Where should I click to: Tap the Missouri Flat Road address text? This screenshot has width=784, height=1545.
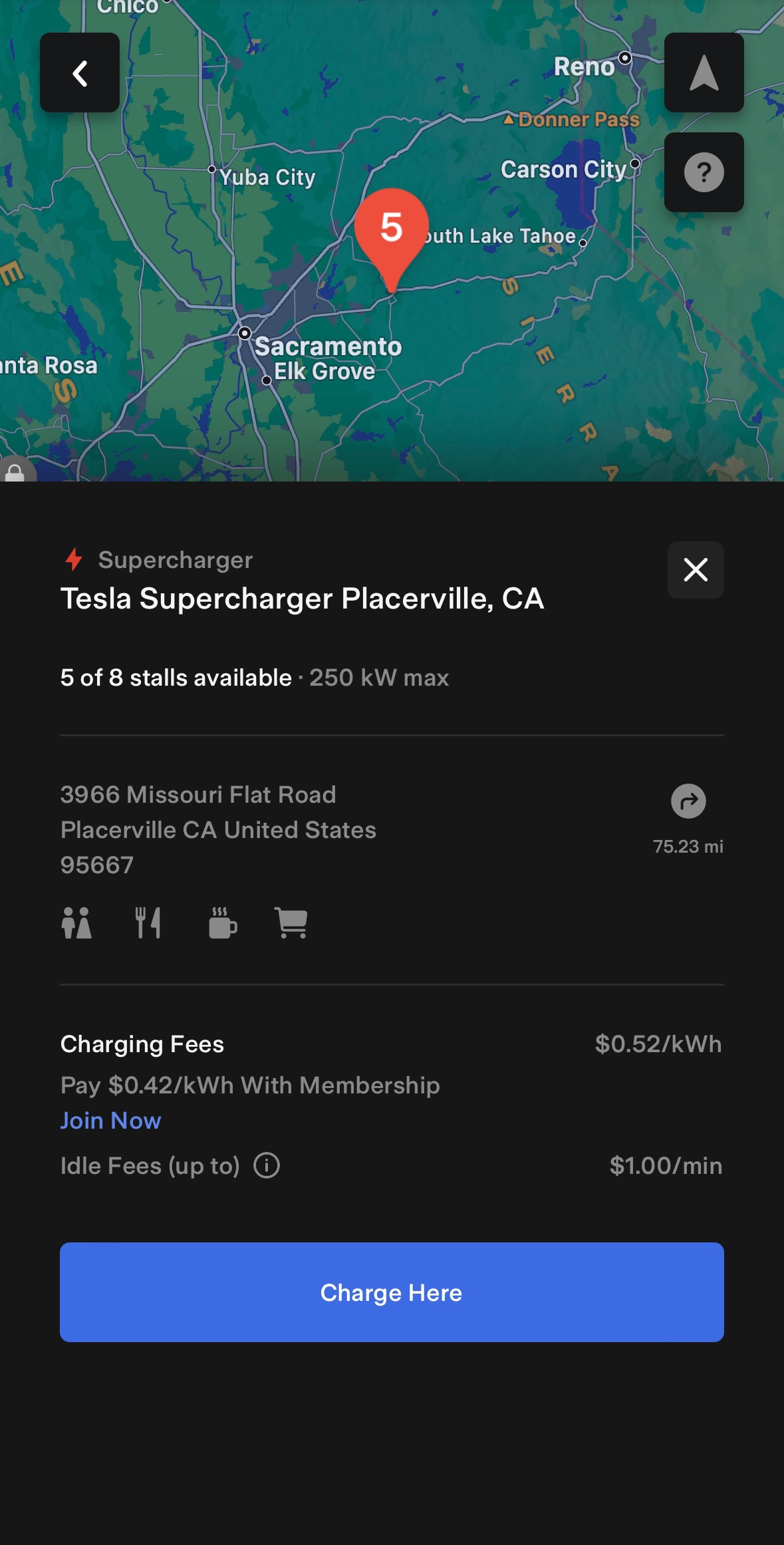[x=198, y=795]
